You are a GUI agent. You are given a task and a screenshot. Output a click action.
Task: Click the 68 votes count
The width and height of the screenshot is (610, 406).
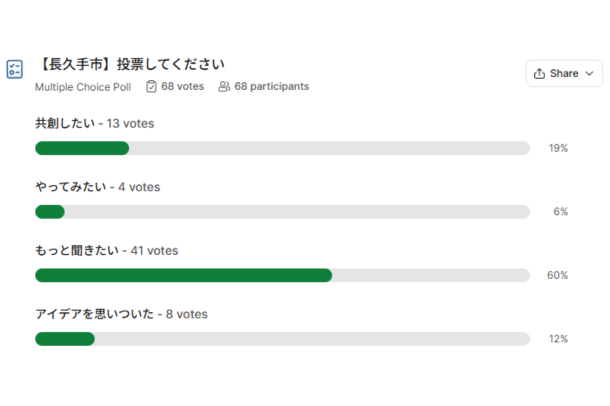(x=182, y=86)
